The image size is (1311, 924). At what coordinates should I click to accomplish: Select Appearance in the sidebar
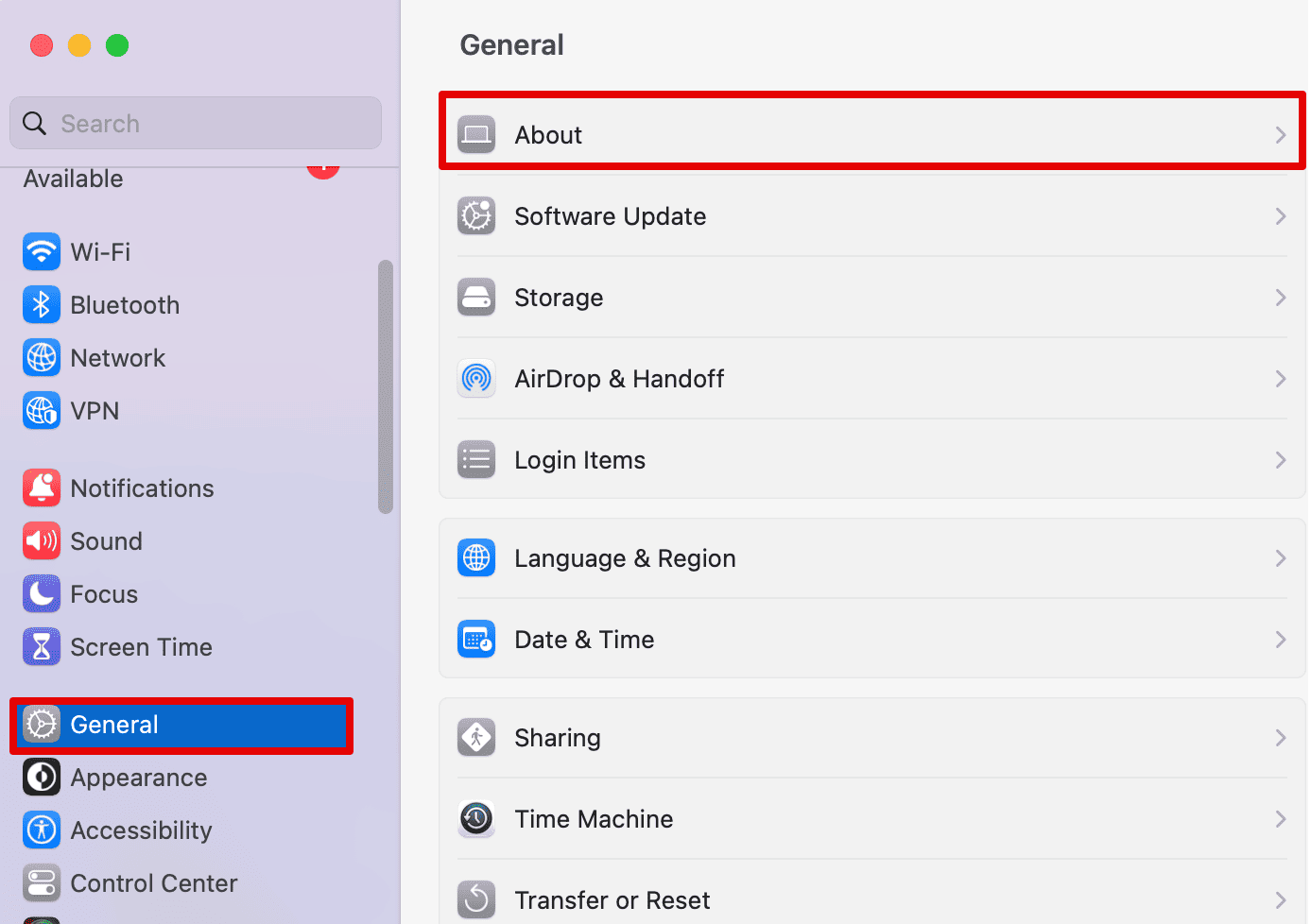coord(138,777)
